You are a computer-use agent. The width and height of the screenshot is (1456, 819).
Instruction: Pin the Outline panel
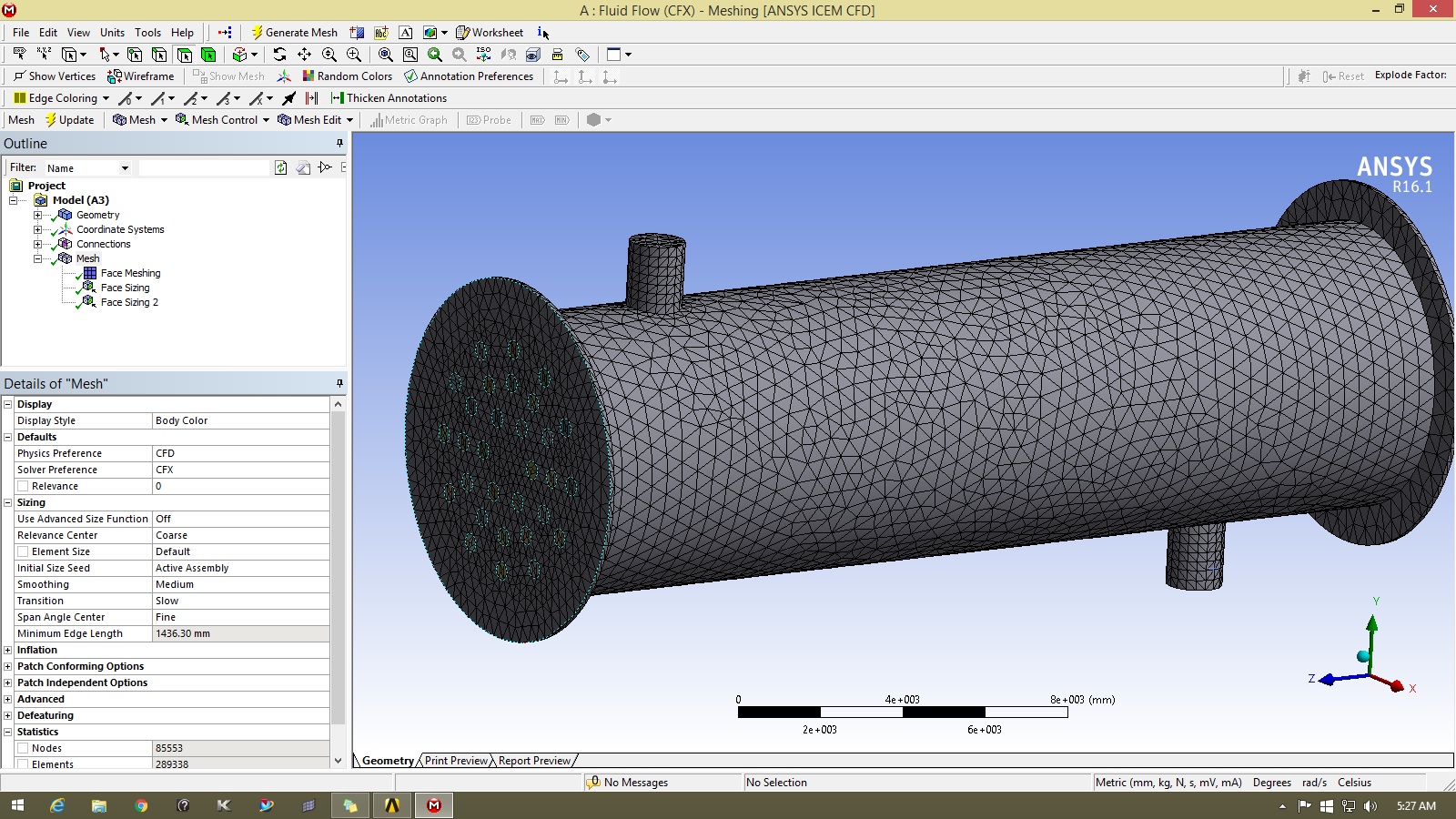(x=339, y=143)
